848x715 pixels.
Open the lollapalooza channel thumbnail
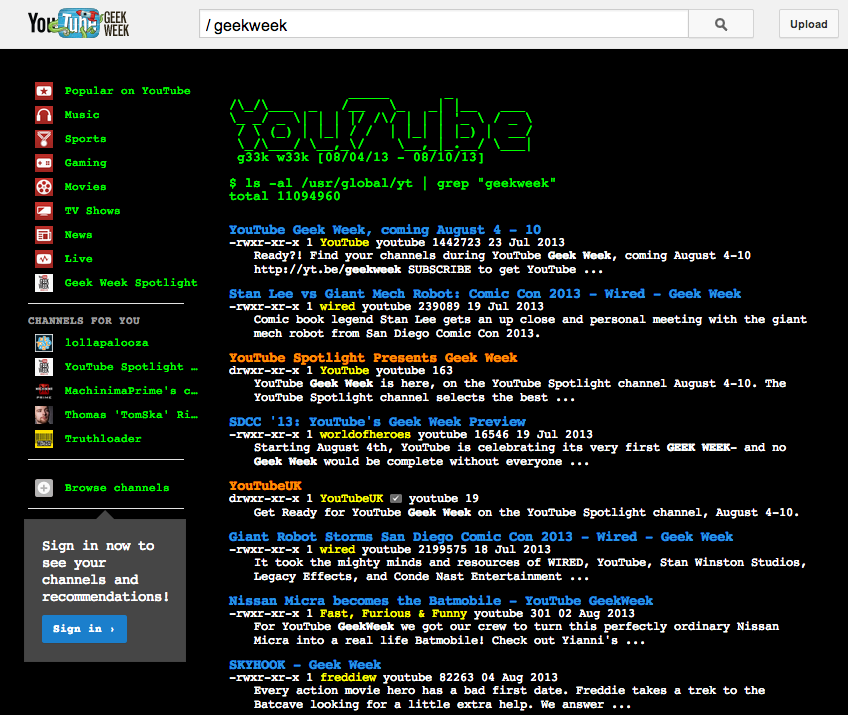coord(44,343)
